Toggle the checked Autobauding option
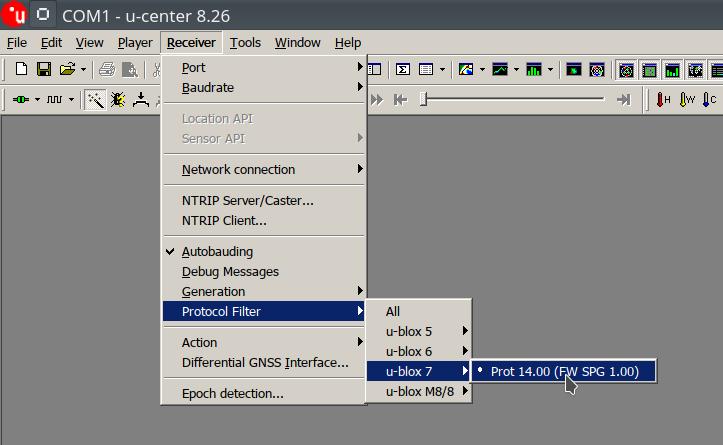The image size is (723, 445). pos(264,251)
